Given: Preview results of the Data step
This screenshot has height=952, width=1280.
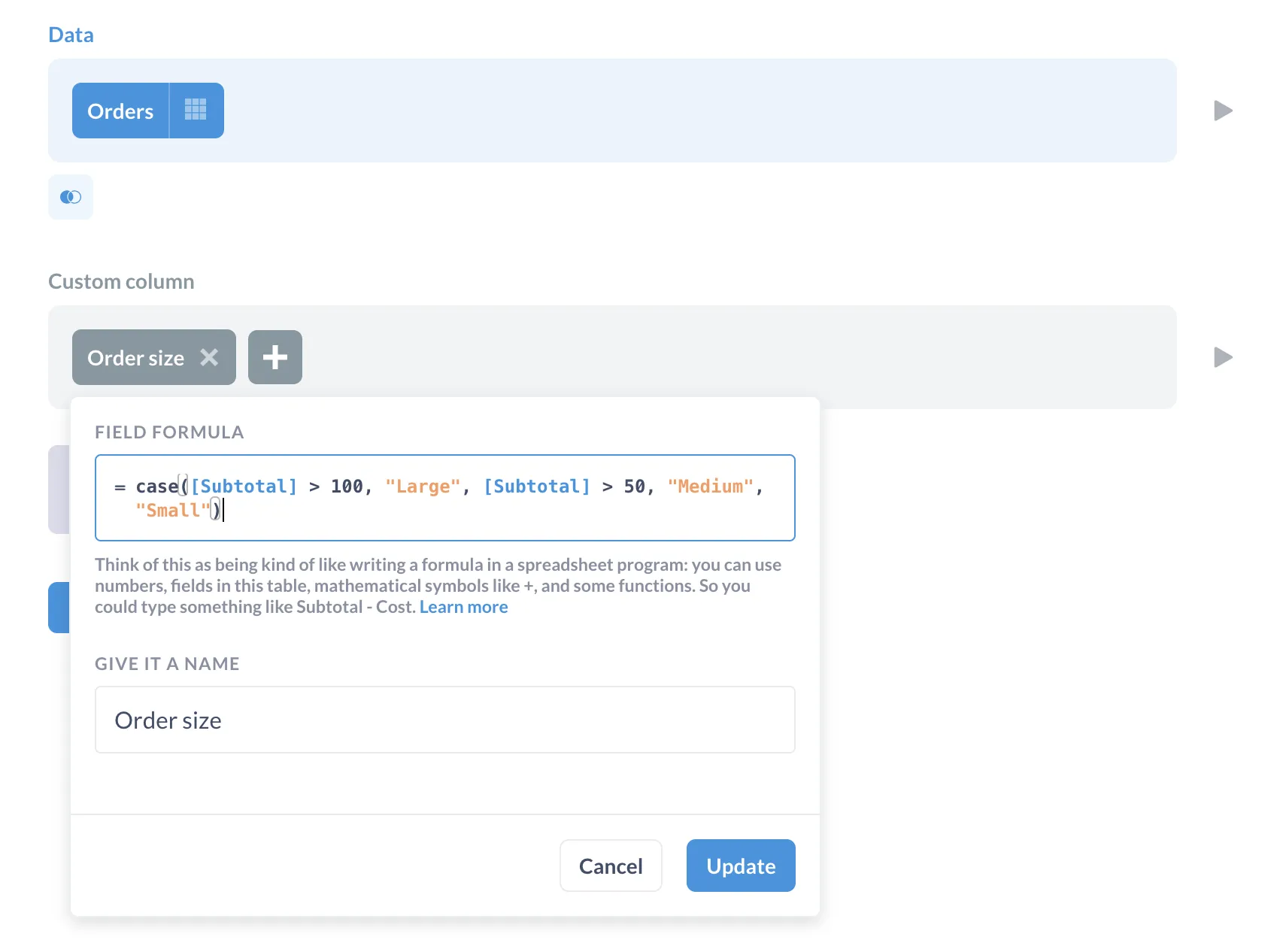Looking at the screenshot, I should point(1223,111).
